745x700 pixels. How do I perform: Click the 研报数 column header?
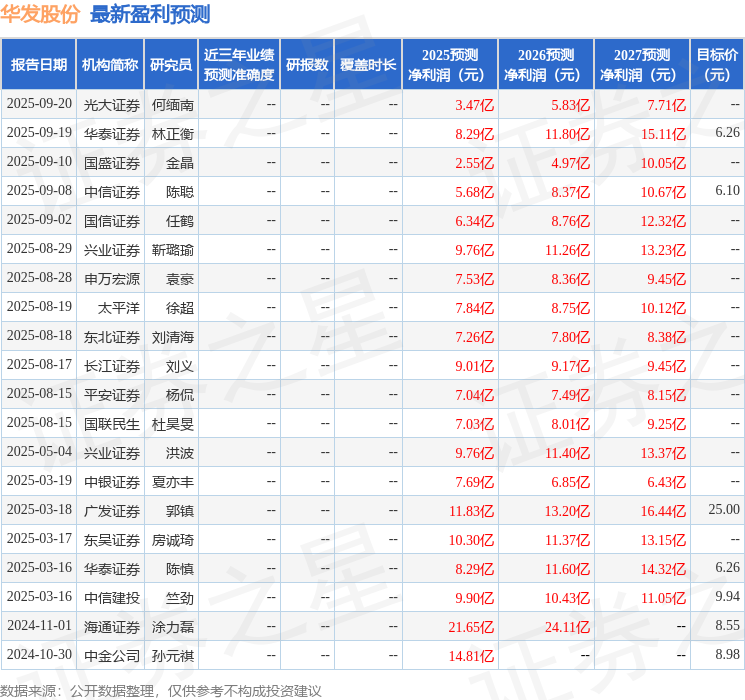(307, 64)
